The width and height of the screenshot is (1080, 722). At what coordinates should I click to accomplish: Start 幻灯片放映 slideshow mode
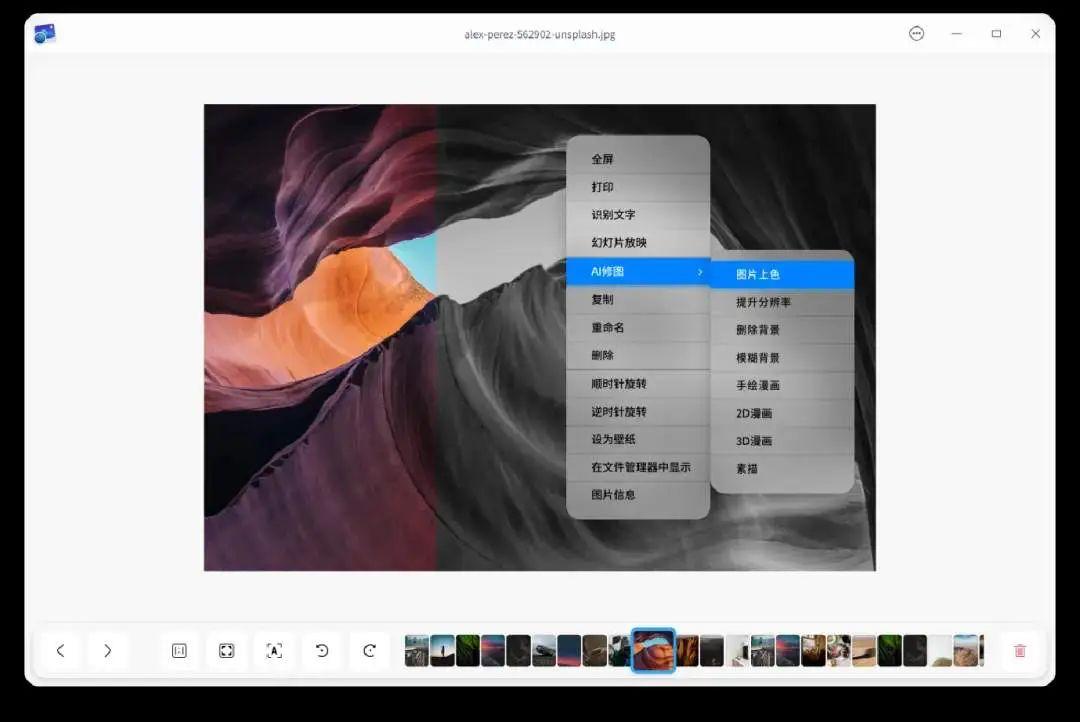pos(618,242)
